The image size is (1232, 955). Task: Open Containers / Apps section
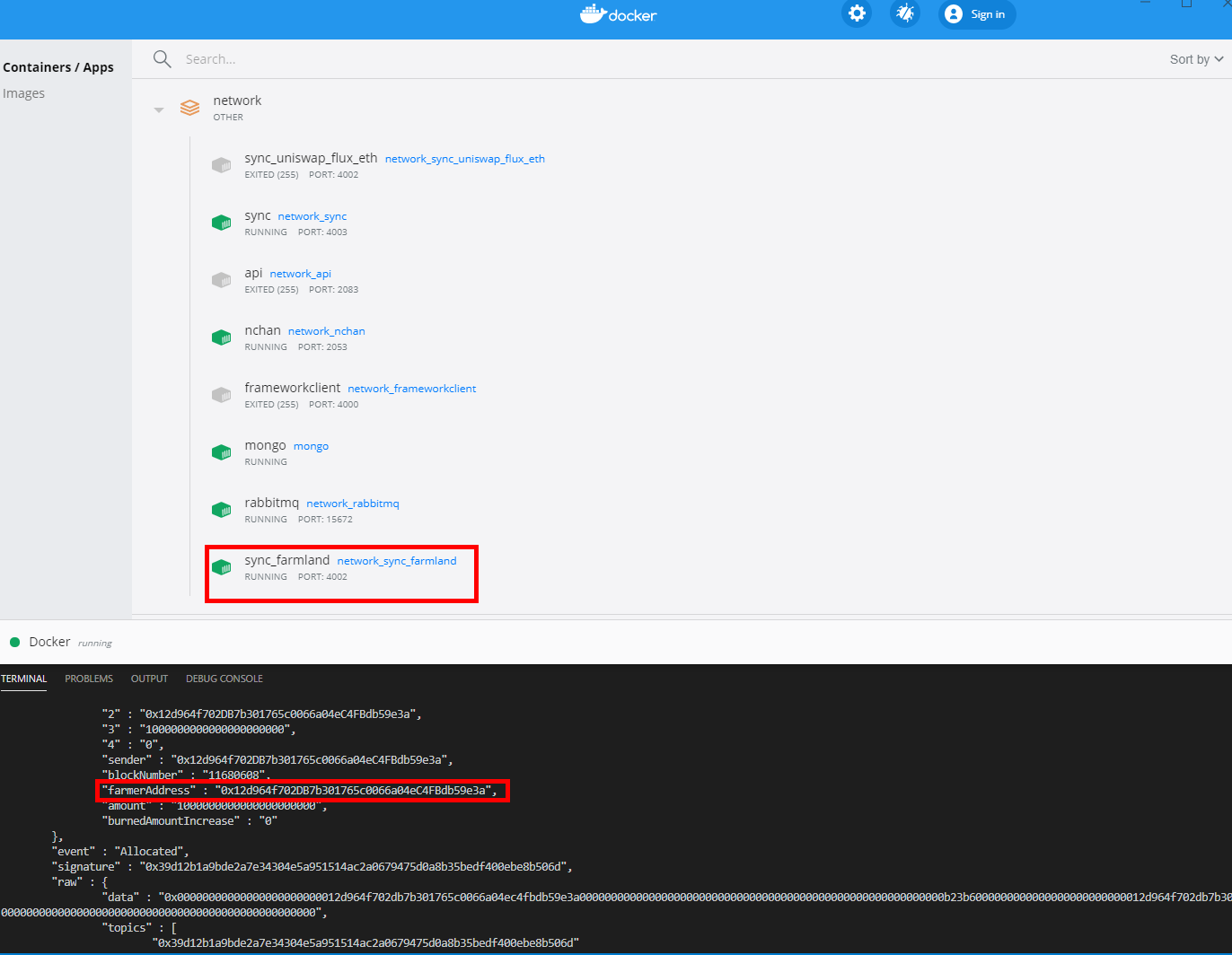coord(58,67)
